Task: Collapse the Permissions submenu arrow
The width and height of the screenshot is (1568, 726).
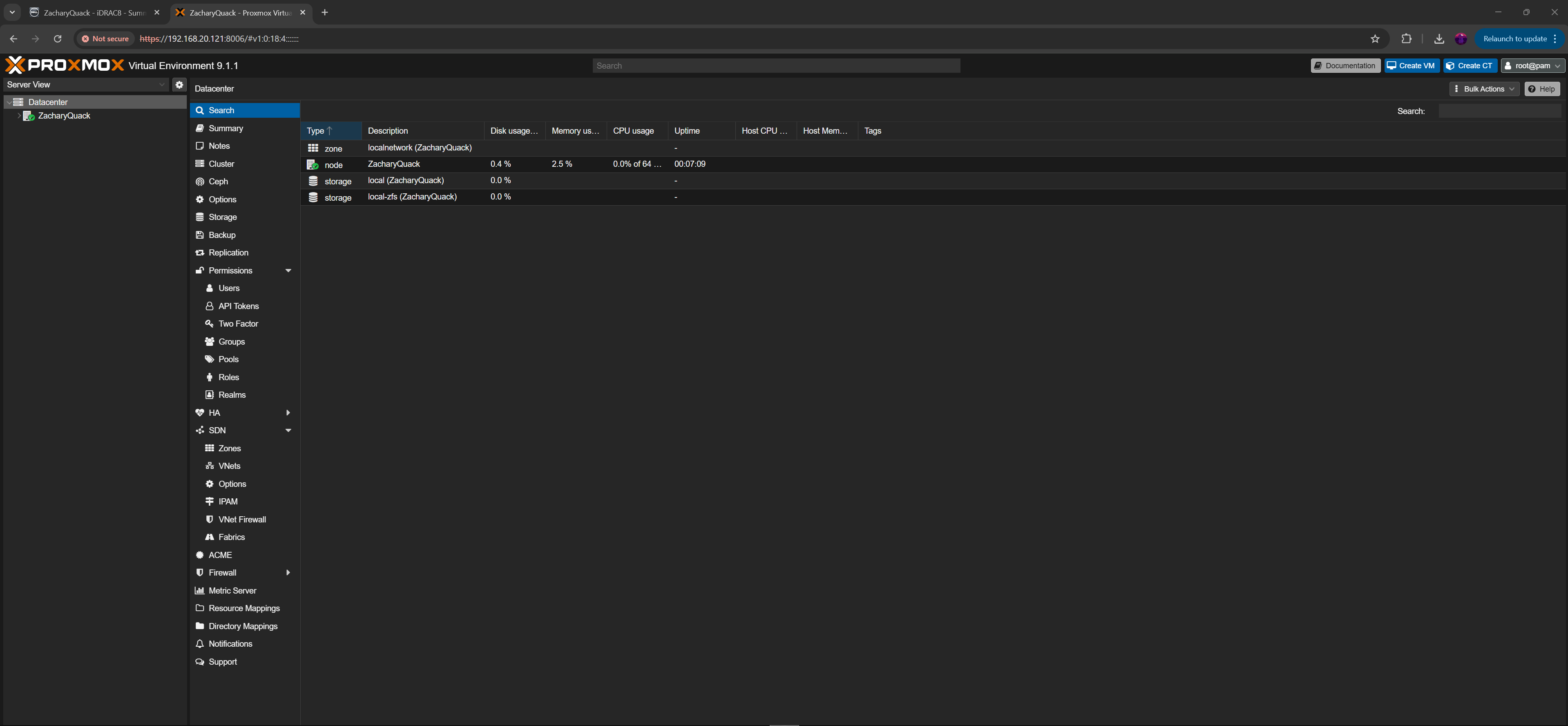Action: pyautogui.click(x=288, y=271)
